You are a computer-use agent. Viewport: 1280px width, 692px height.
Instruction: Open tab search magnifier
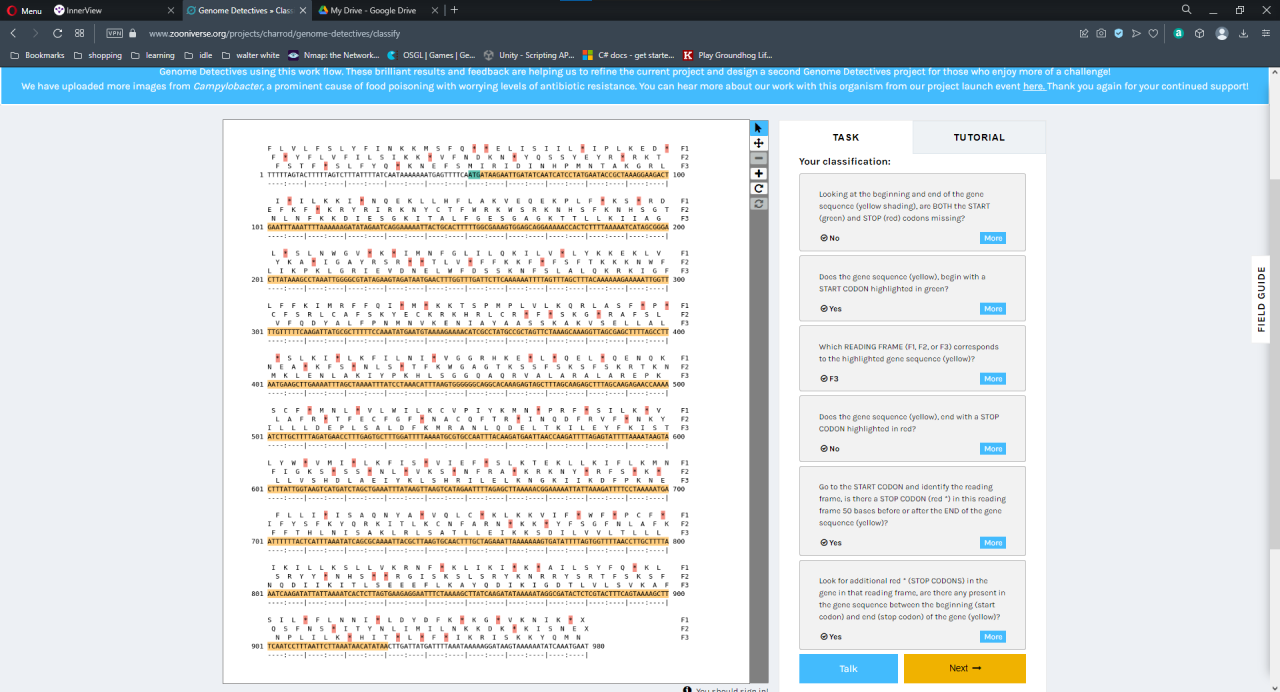click(1186, 10)
